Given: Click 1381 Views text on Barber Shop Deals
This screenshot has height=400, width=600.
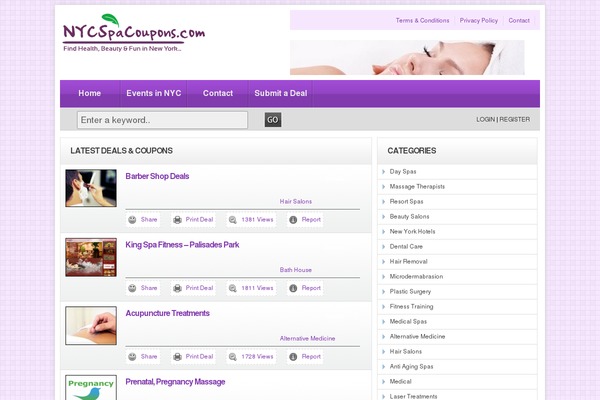Looking at the screenshot, I should point(257,220).
